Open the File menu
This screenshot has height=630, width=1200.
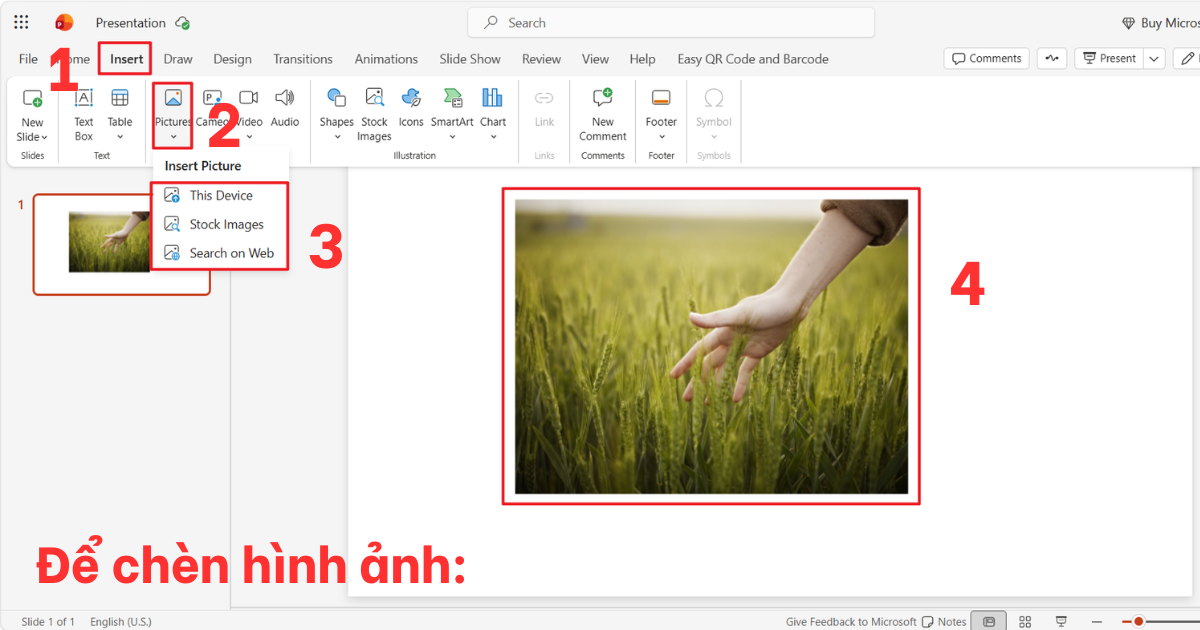click(28, 59)
